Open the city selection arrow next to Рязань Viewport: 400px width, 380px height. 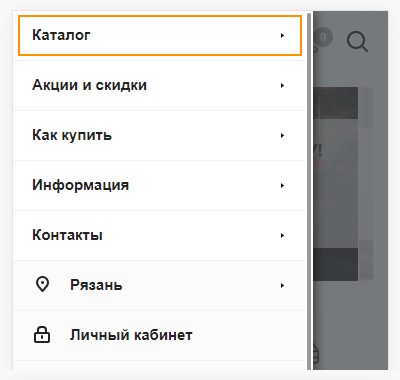[282, 285]
